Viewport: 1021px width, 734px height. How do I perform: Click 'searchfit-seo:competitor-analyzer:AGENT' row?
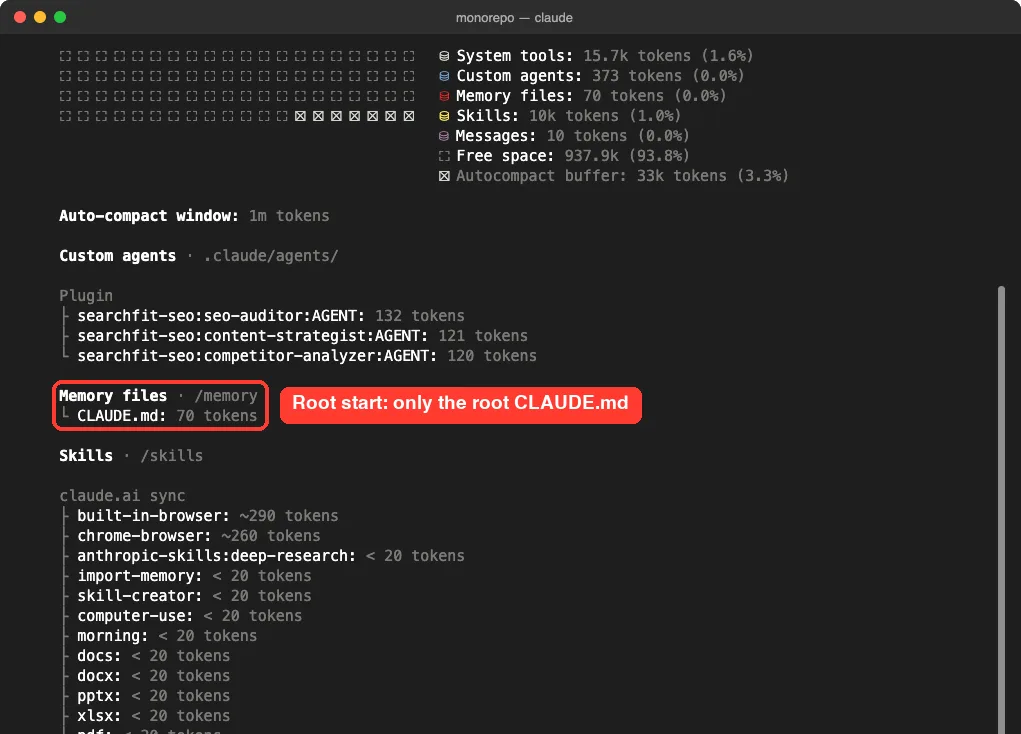pyautogui.click(x=307, y=356)
